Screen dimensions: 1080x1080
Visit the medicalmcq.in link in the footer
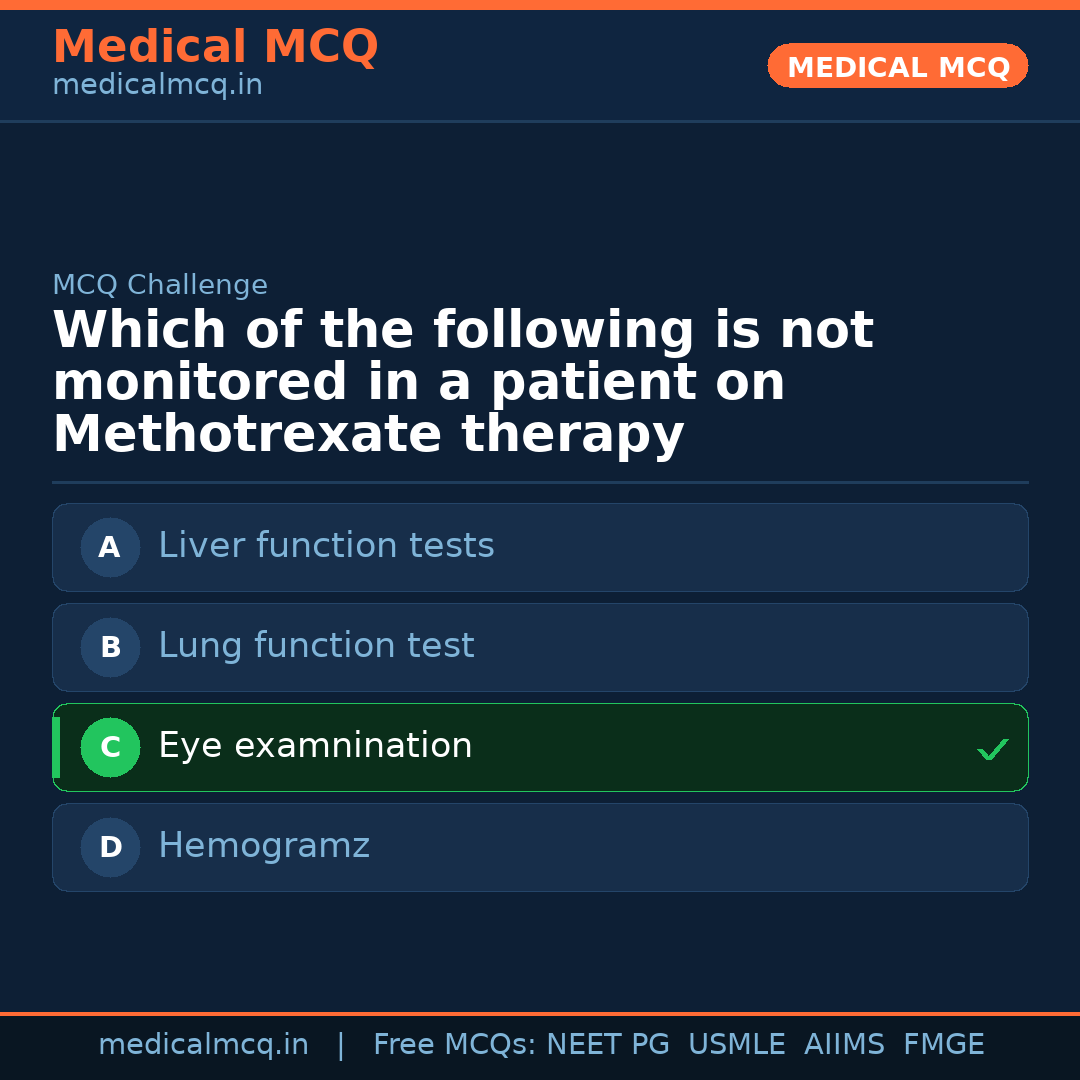click(x=203, y=1045)
